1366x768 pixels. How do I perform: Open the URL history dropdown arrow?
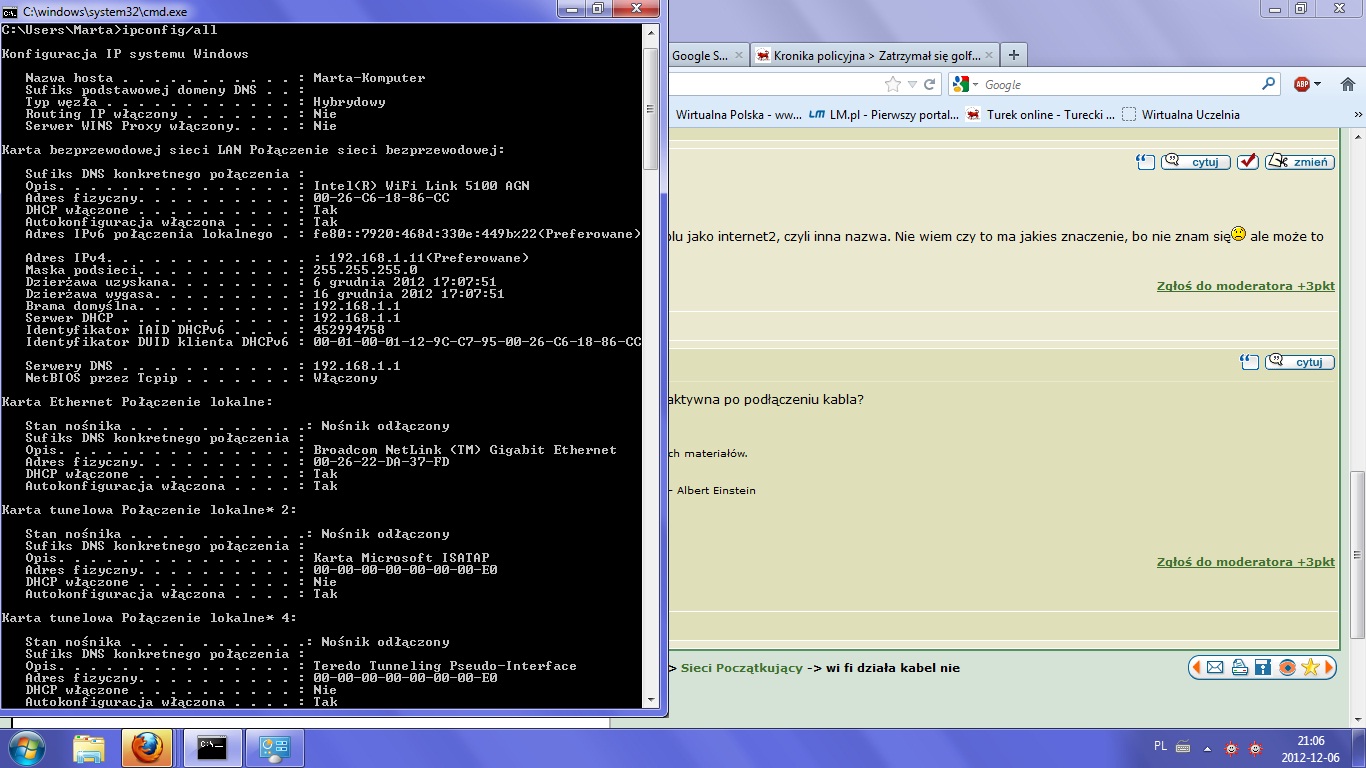coord(911,85)
